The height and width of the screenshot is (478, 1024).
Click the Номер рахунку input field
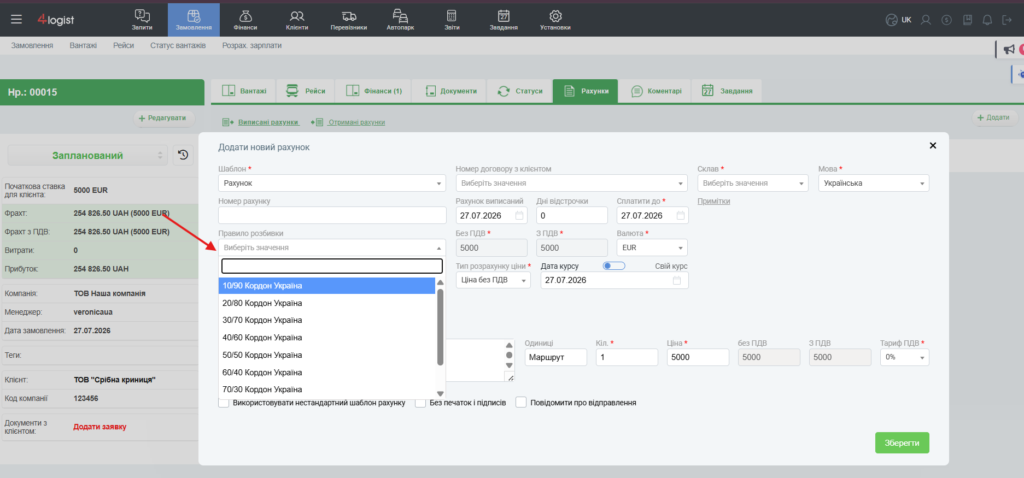332,215
